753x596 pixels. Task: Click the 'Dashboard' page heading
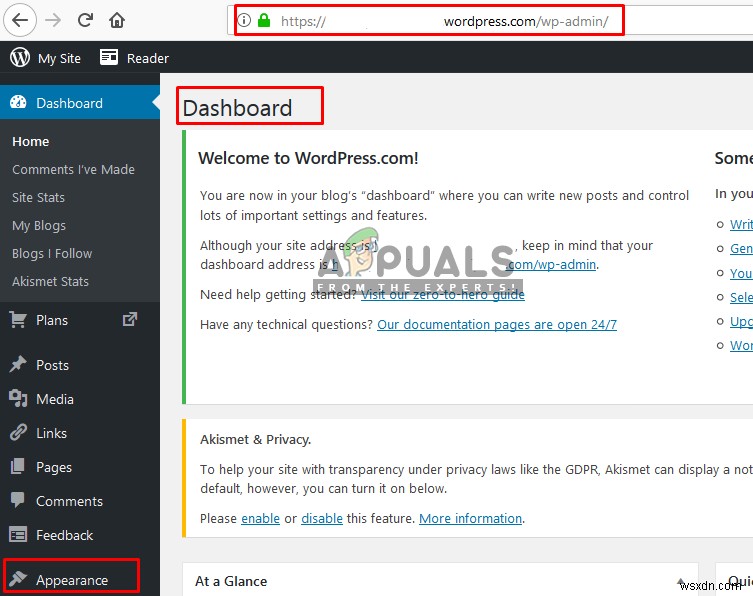237,108
